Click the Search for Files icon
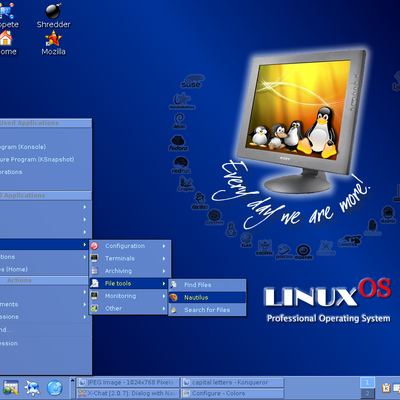The height and width of the screenshot is (400, 400). (x=174, y=310)
